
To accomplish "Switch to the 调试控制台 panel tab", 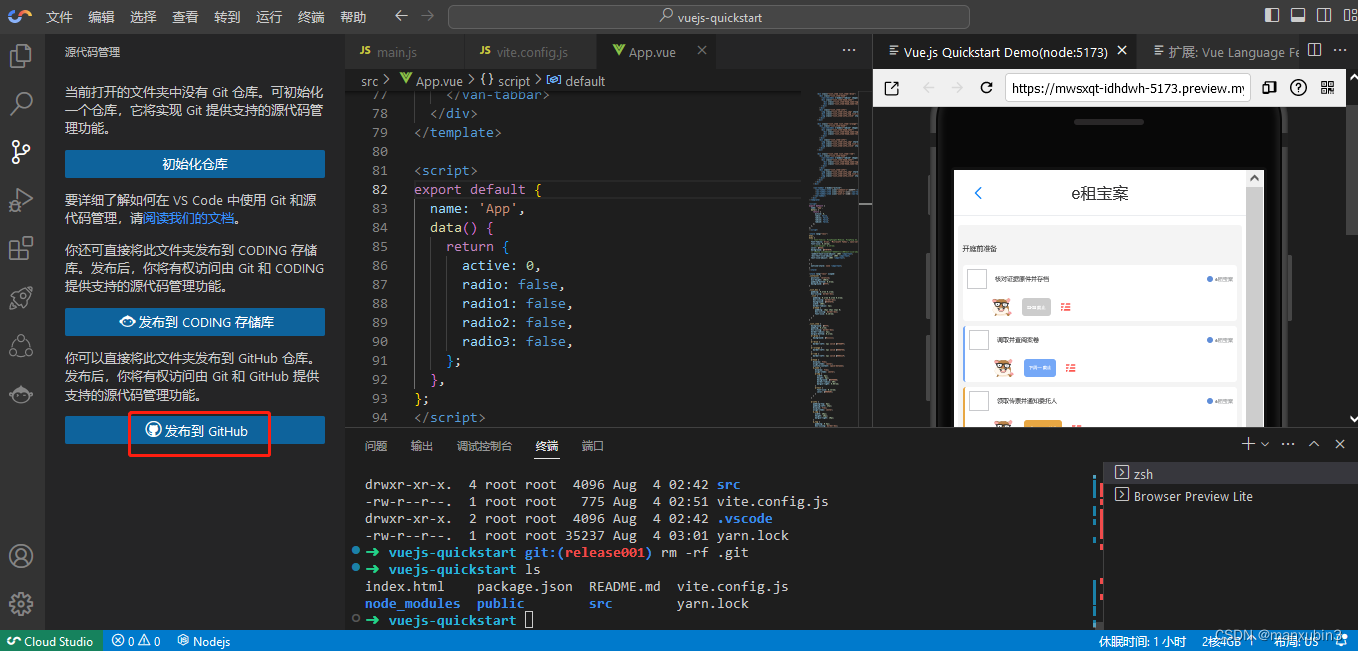I will click(484, 446).
